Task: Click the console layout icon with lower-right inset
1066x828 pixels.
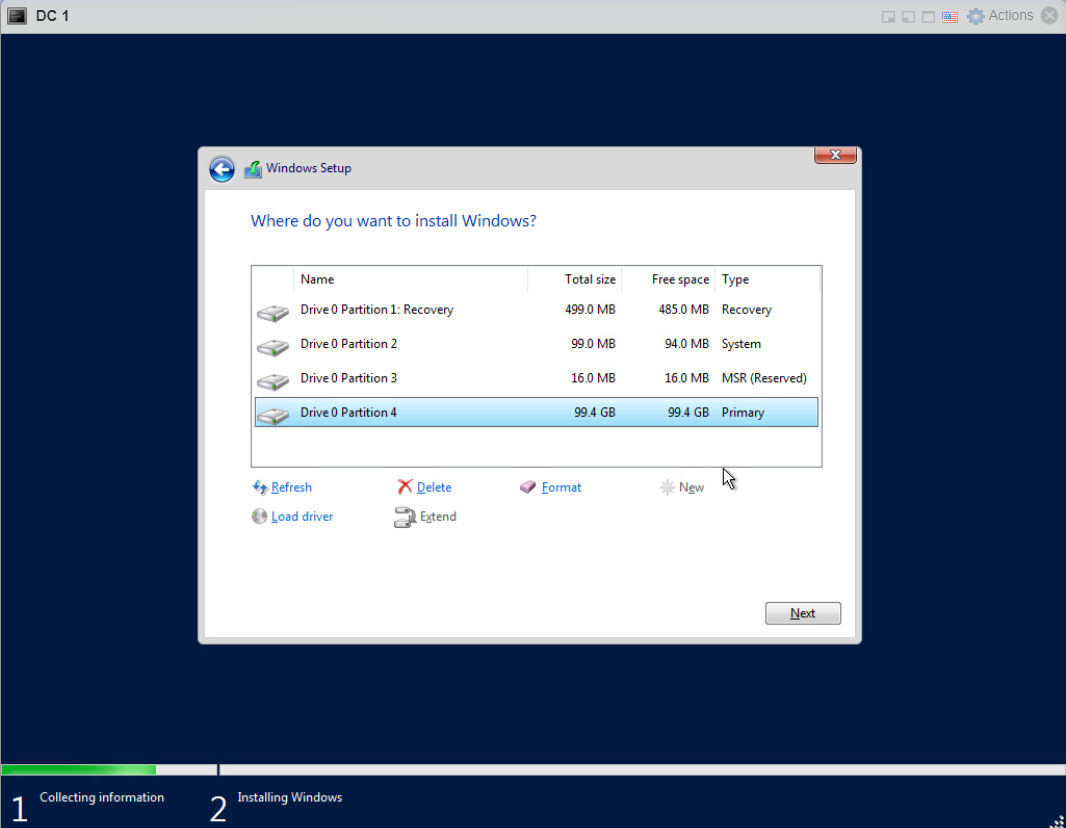Action: click(888, 16)
